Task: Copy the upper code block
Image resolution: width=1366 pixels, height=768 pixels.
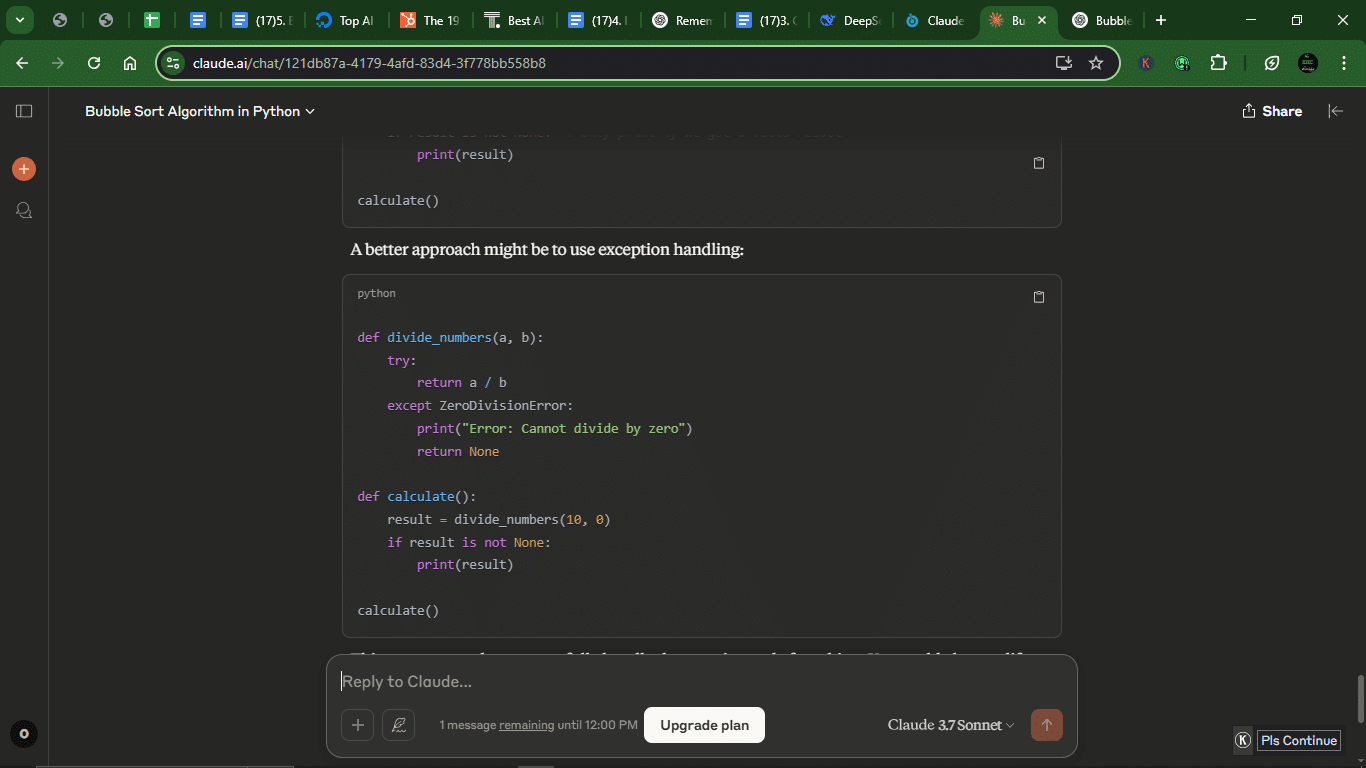Action: coord(1038,163)
